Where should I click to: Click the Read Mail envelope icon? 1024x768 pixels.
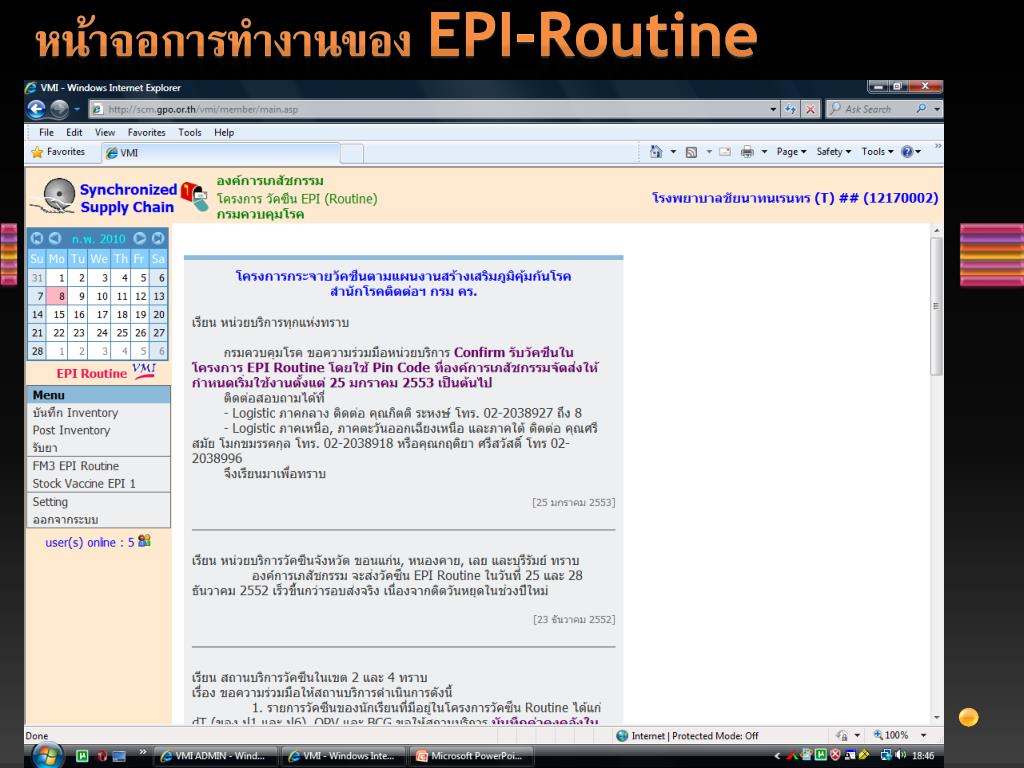point(725,152)
